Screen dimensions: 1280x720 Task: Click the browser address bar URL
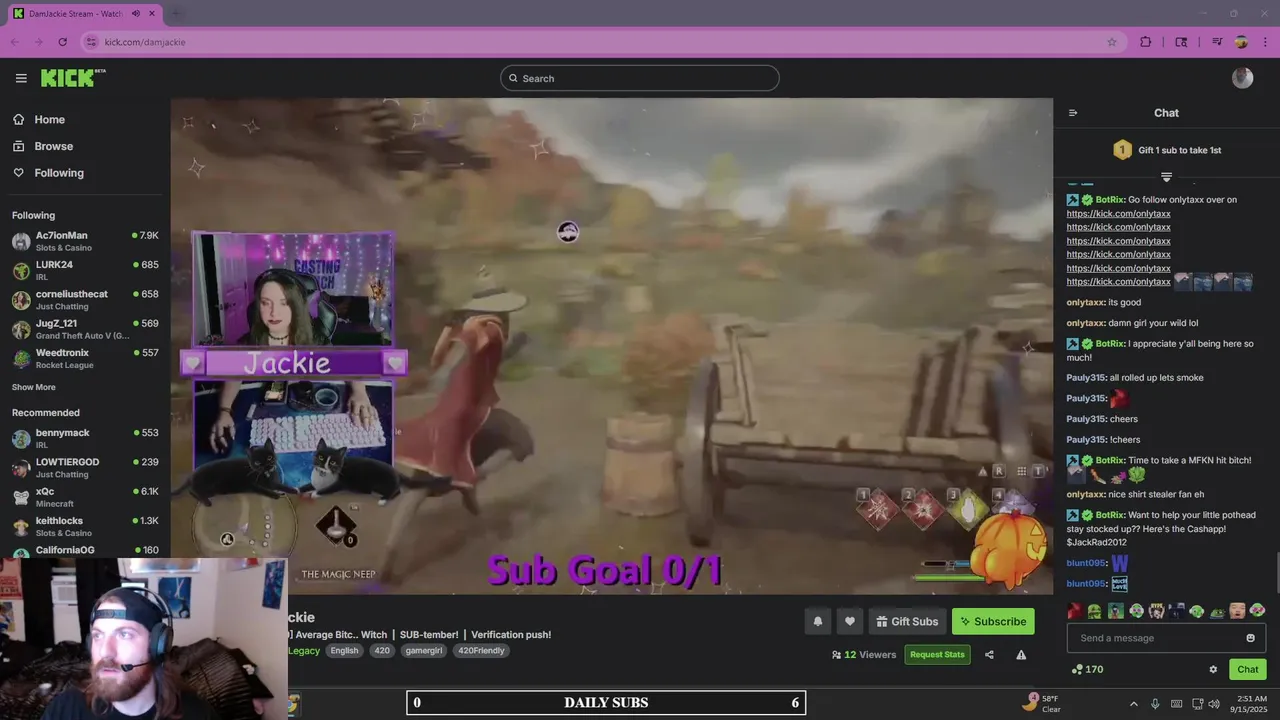point(145,42)
